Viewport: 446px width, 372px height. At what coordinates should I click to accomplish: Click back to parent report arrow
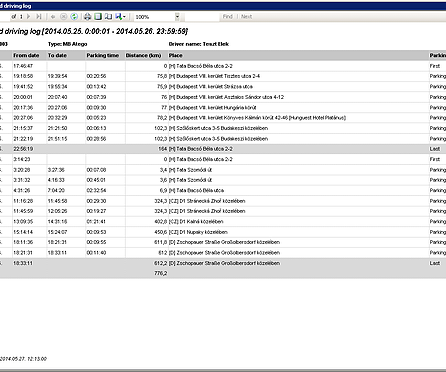click(53, 16)
